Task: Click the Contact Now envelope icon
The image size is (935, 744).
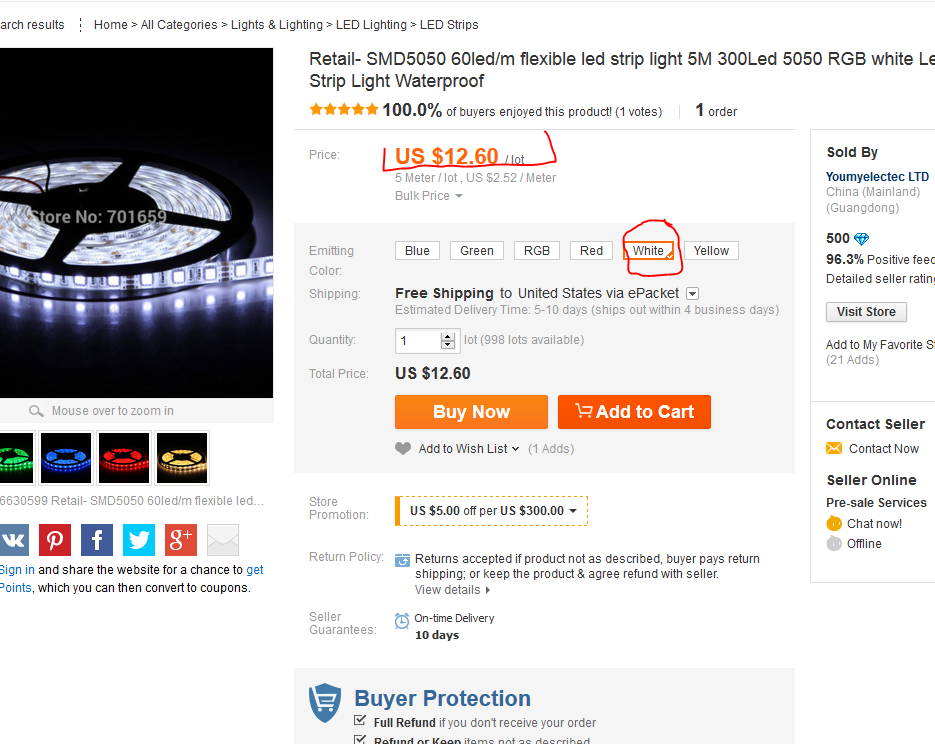Action: pyautogui.click(x=834, y=448)
